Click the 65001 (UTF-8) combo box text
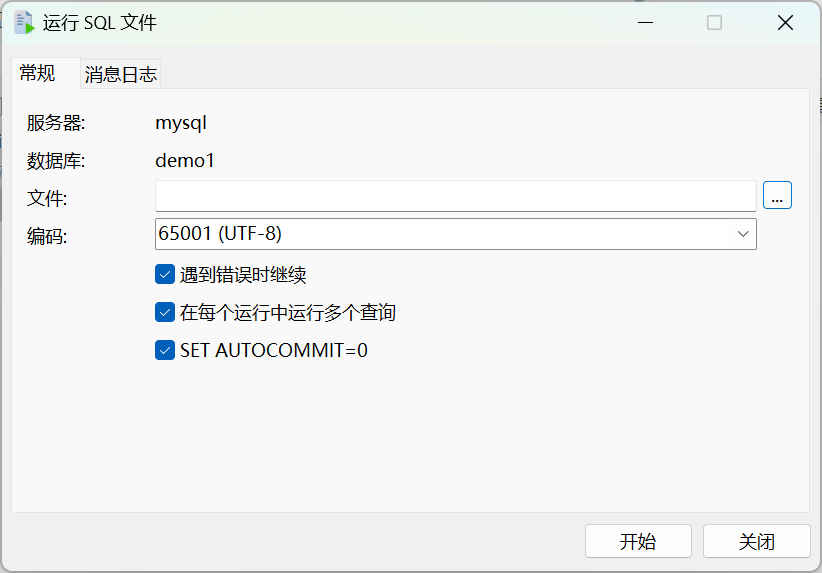 220,234
